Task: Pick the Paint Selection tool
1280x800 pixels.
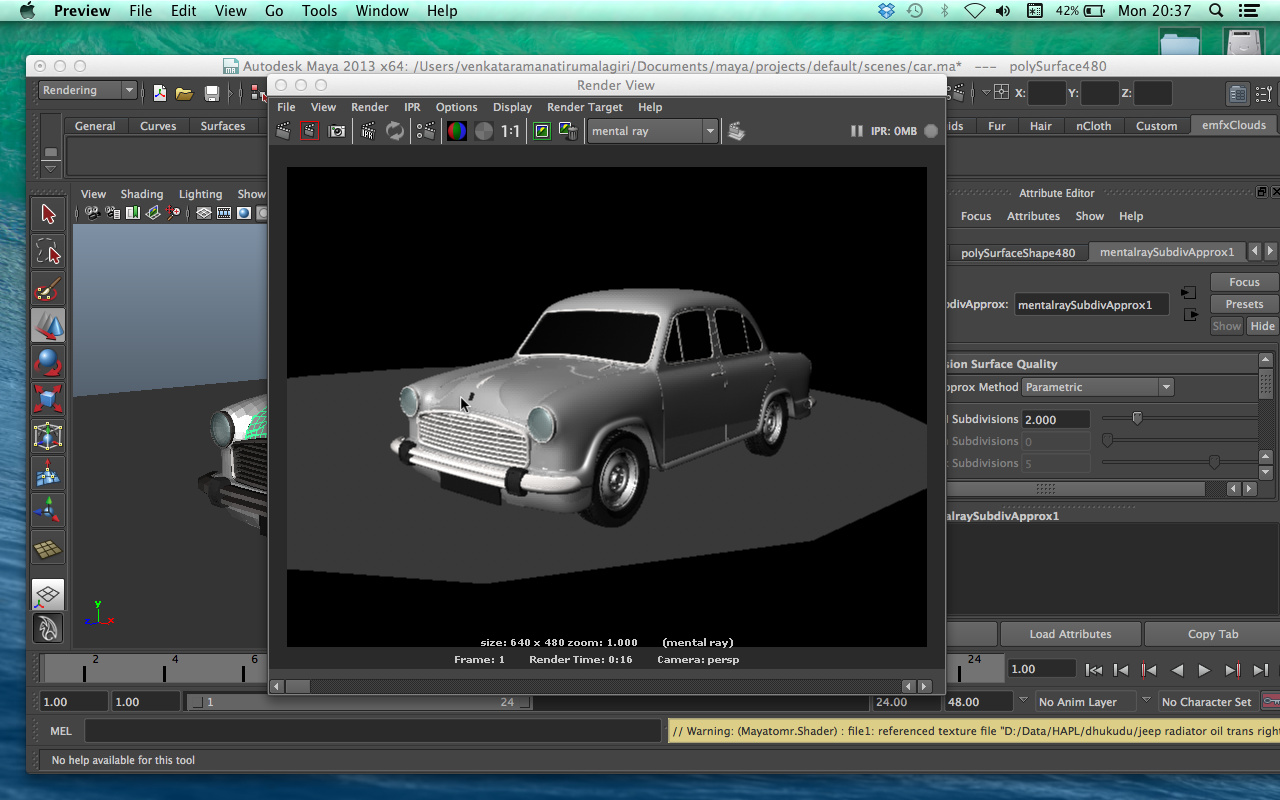Action: [x=47, y=289]
